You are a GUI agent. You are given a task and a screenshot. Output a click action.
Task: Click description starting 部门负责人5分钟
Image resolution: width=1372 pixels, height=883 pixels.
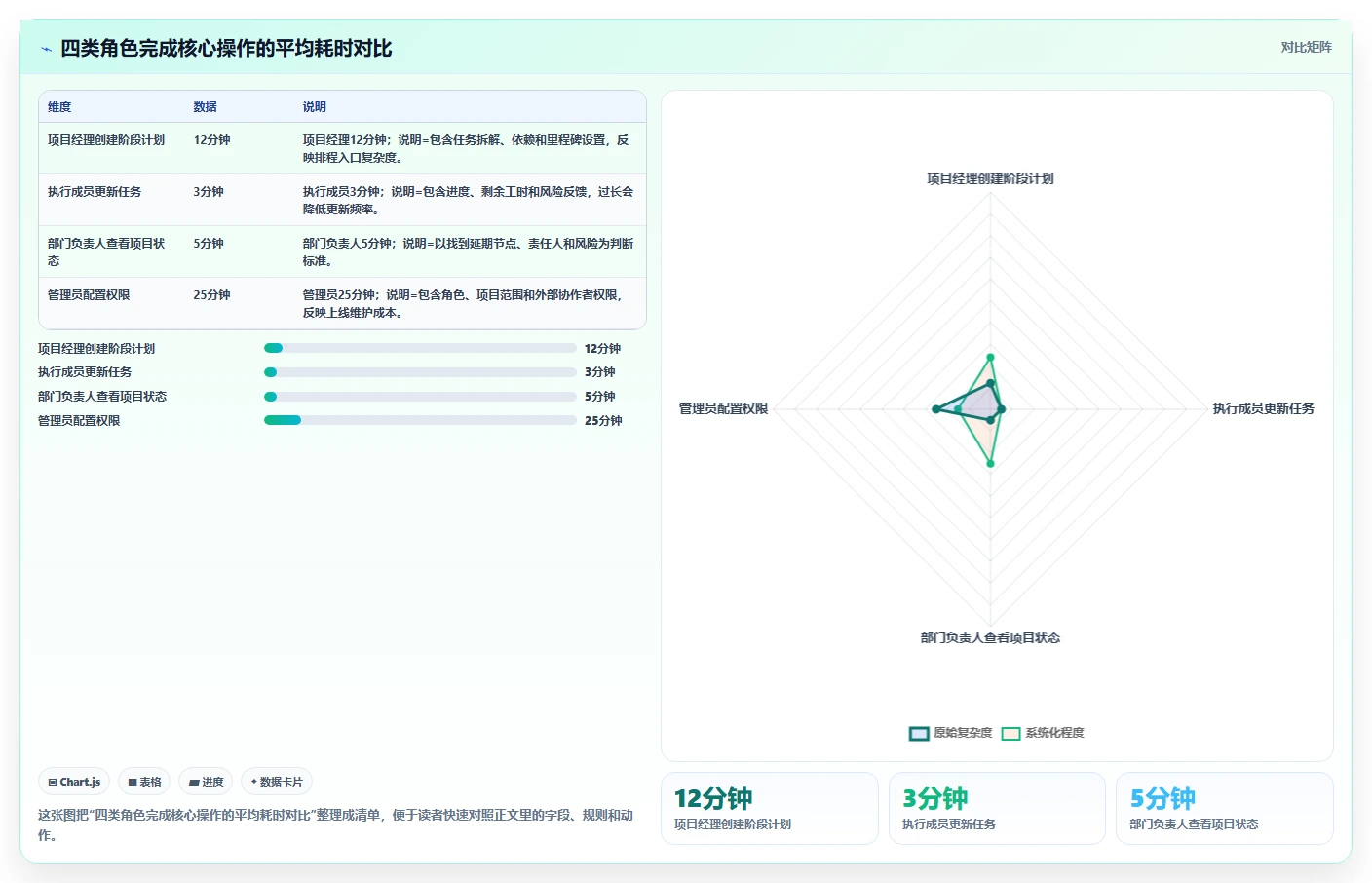coord(468,251)
